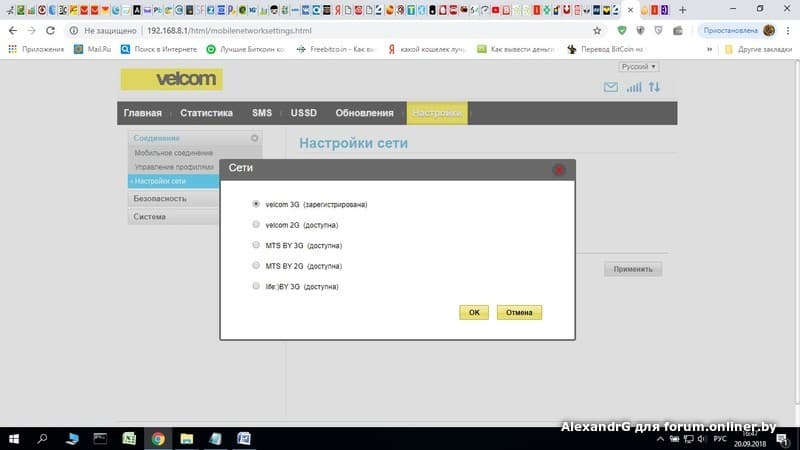The width and height of the screenshot is (800, 450).
Task: Cancel dialog with Отмена button
Action: click(x=519, y=312)
